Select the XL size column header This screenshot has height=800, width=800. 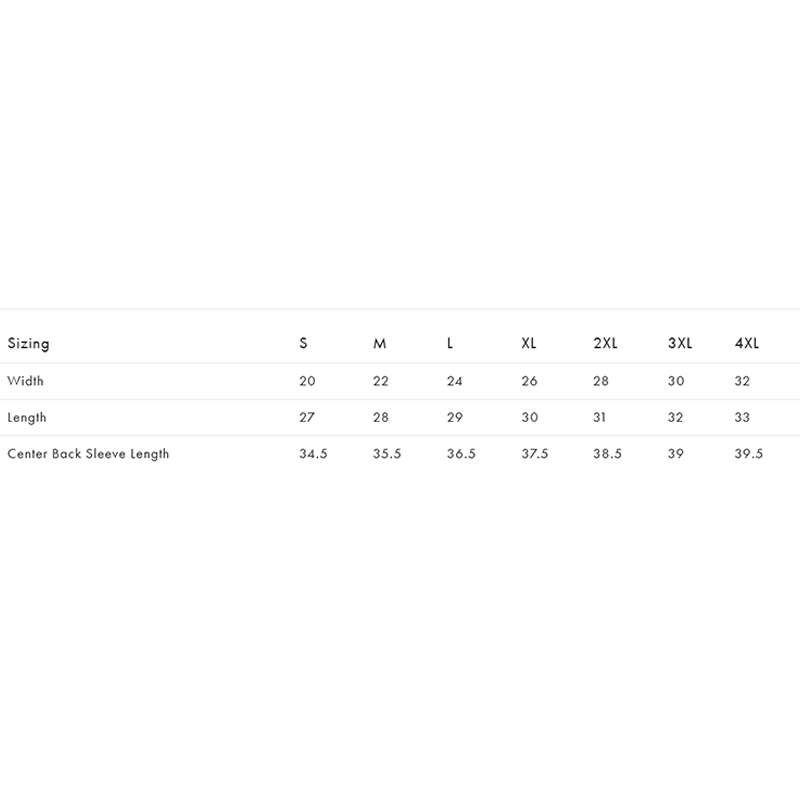(x=529, y=343)
